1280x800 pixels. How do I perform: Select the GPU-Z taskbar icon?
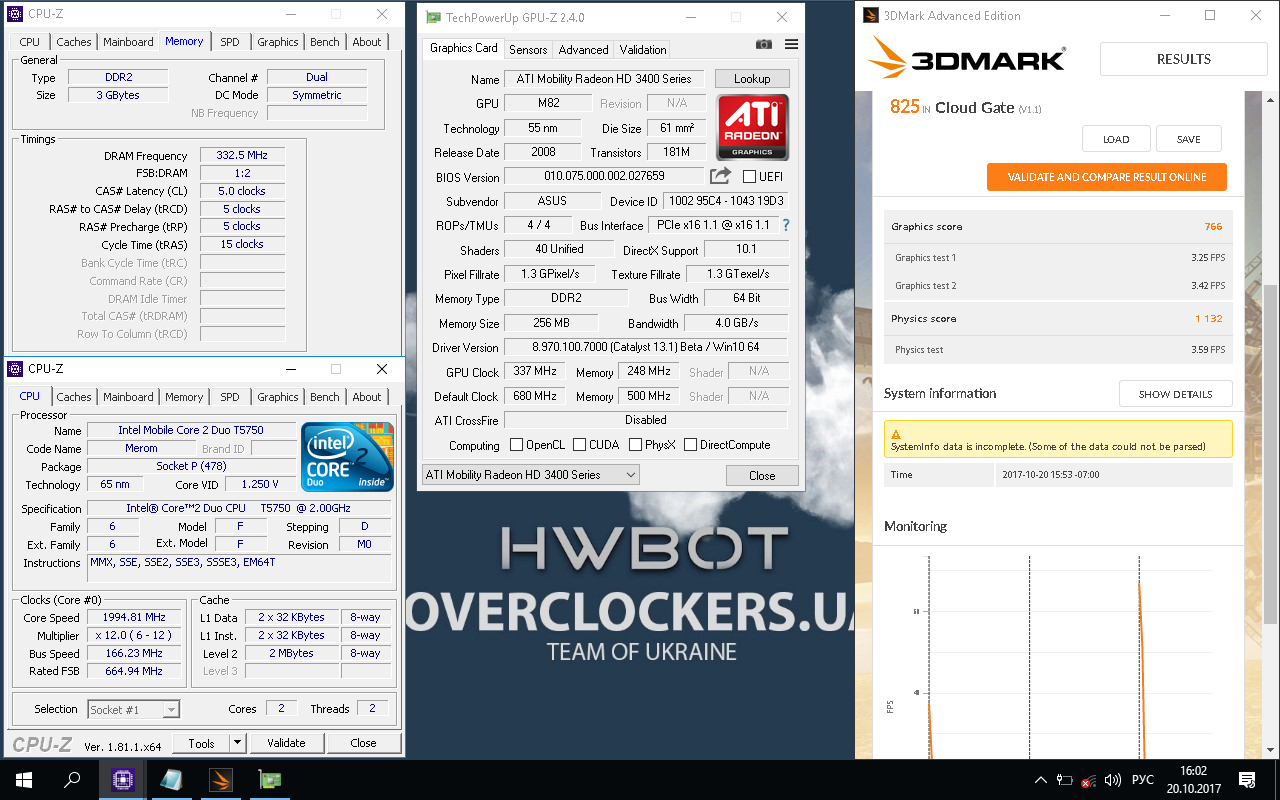(269, 780)
